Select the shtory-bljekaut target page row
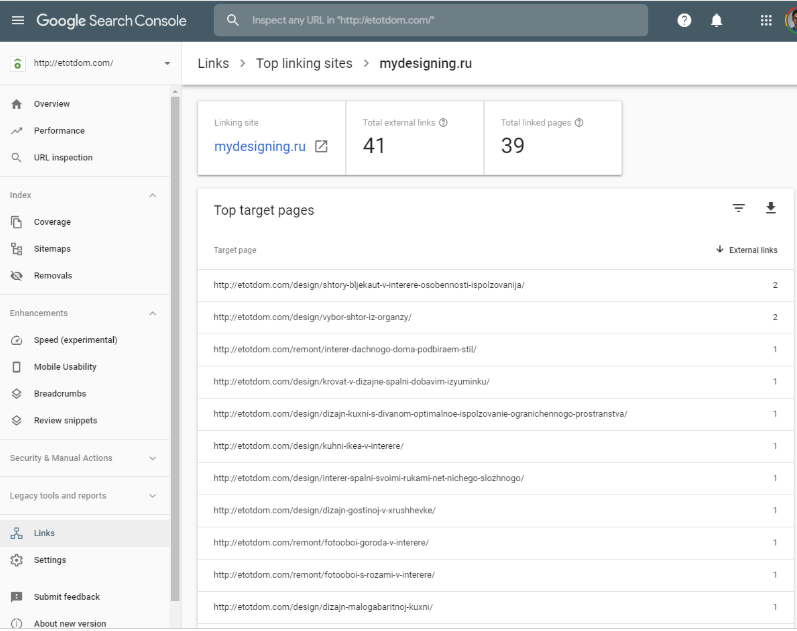This screenshot has height=631, width=797. point(368,285)
